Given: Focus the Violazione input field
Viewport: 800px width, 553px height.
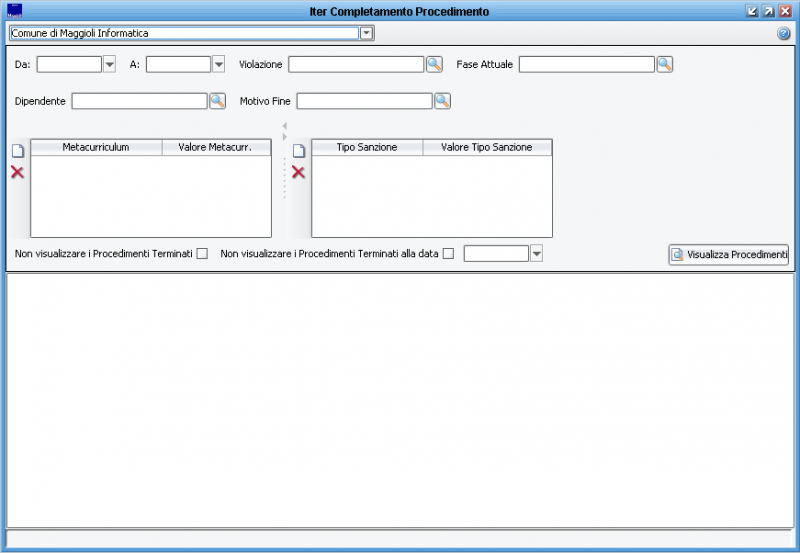Looking at the screenshot, I should (356, 64).
